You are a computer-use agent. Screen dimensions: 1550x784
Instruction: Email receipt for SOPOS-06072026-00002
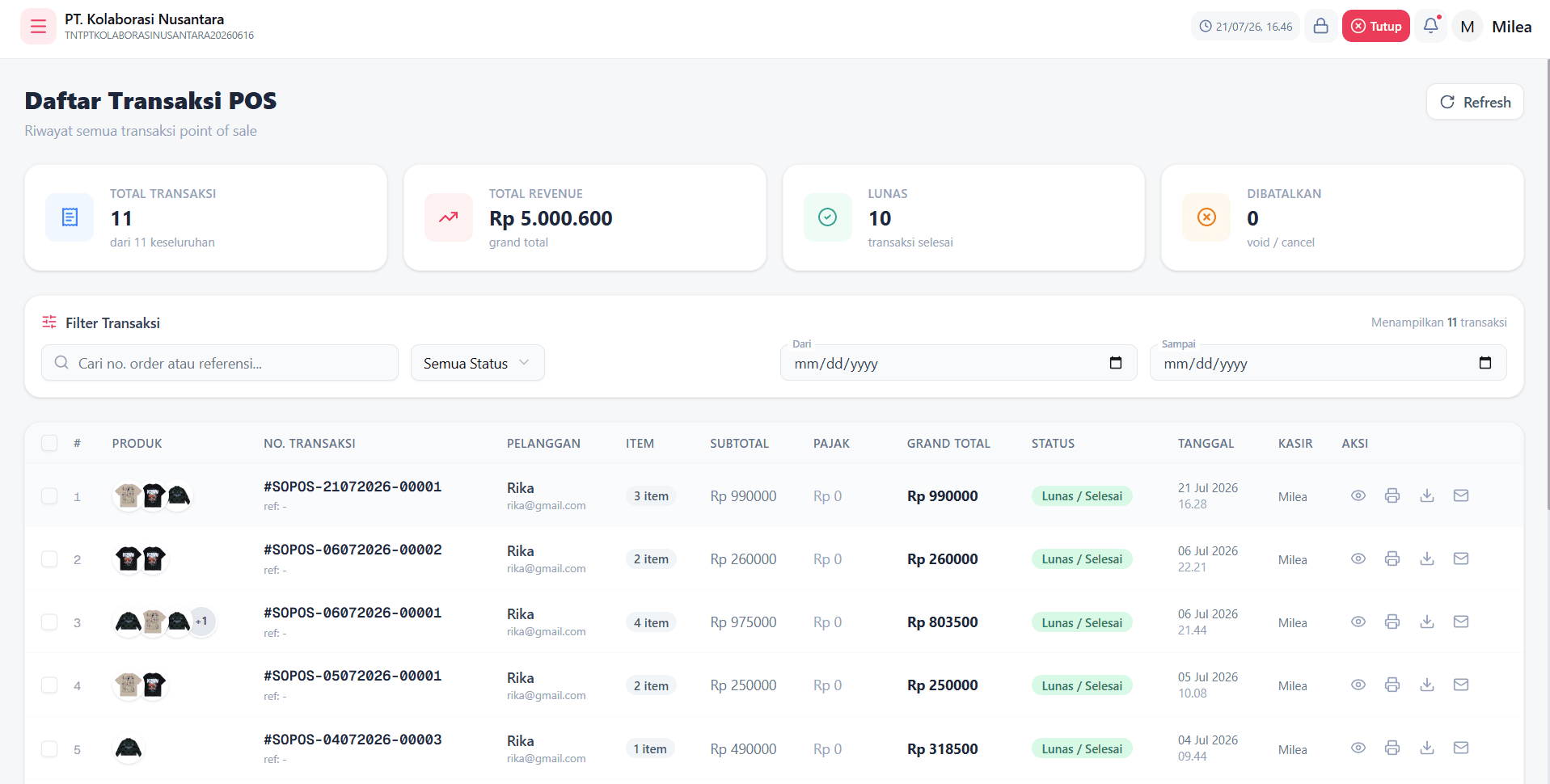coord(1461,558)
